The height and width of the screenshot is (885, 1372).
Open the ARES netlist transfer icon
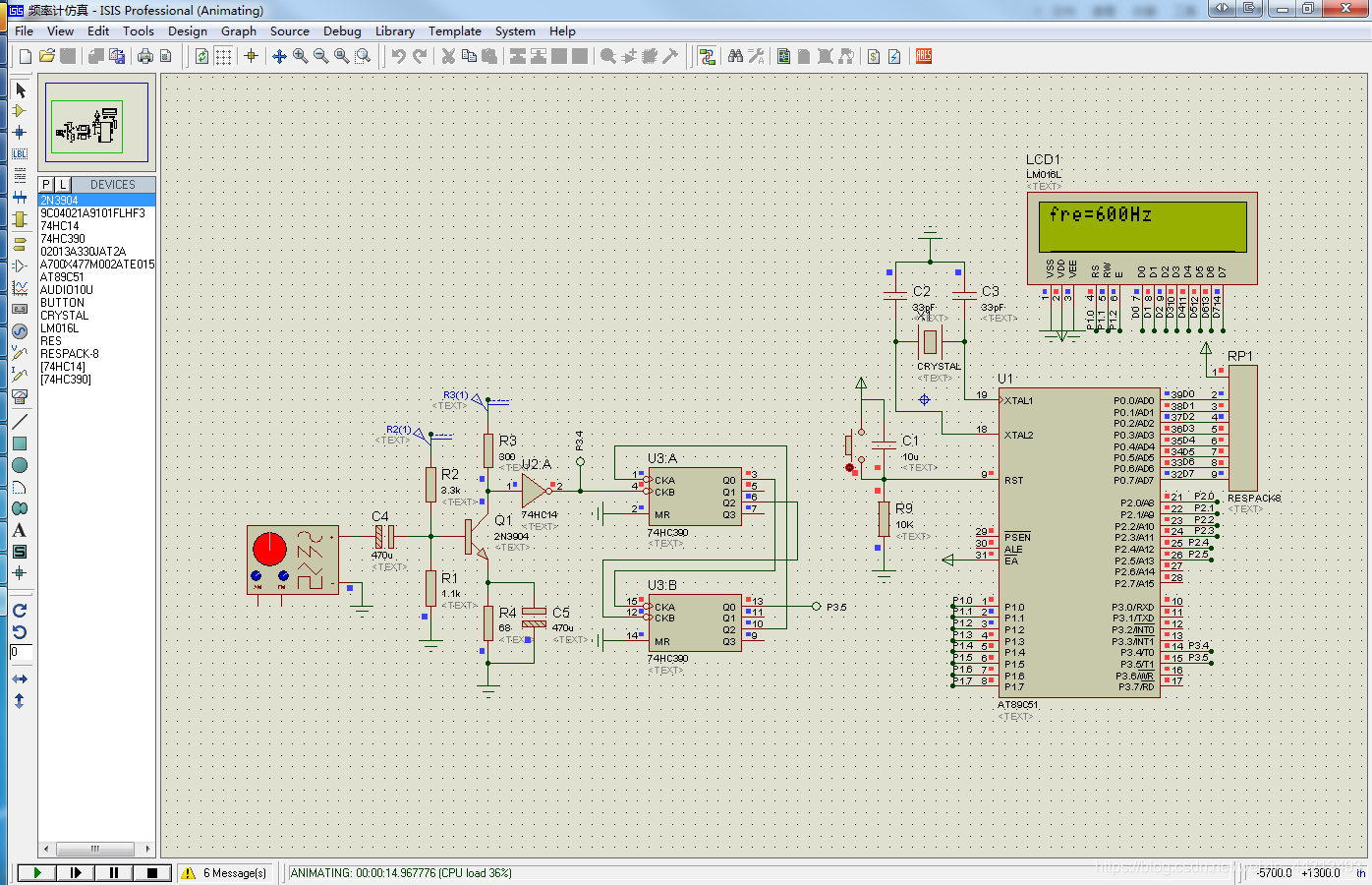point(923,56)
